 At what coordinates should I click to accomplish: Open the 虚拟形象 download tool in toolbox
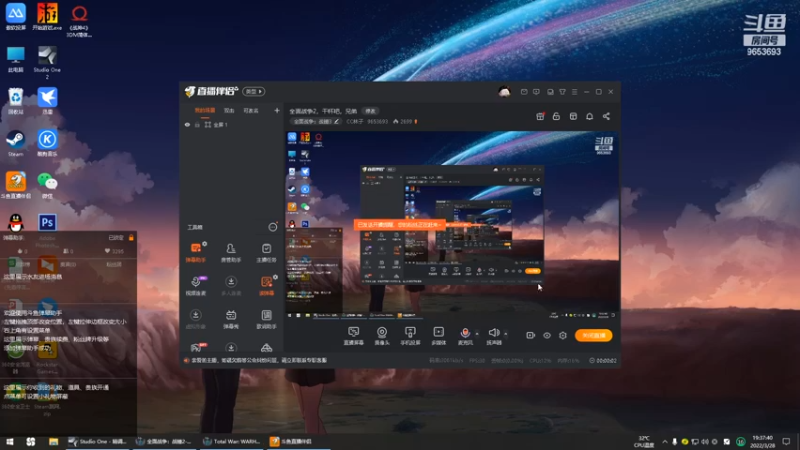point(196,319)
